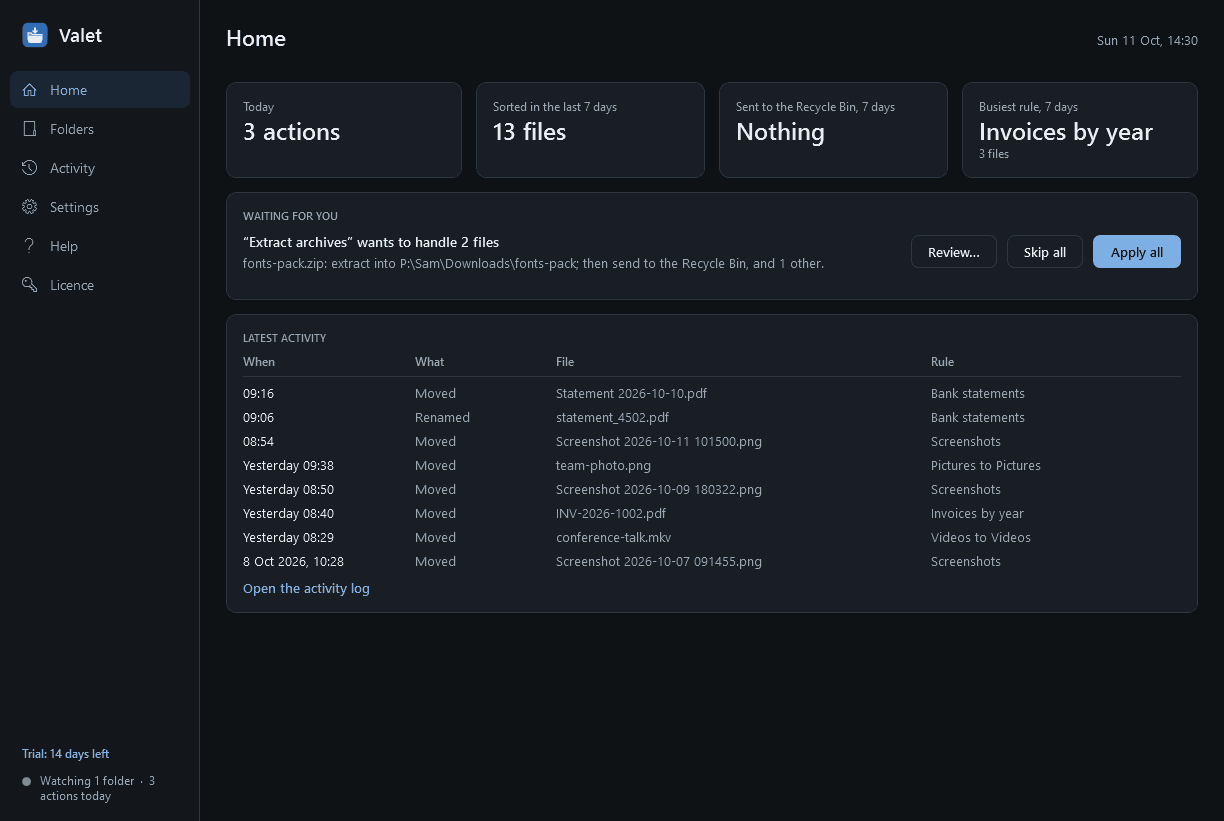This screenshot has height=821, width=1224.
Task: Open the Home navigation item
Action: tap(100, 90)
